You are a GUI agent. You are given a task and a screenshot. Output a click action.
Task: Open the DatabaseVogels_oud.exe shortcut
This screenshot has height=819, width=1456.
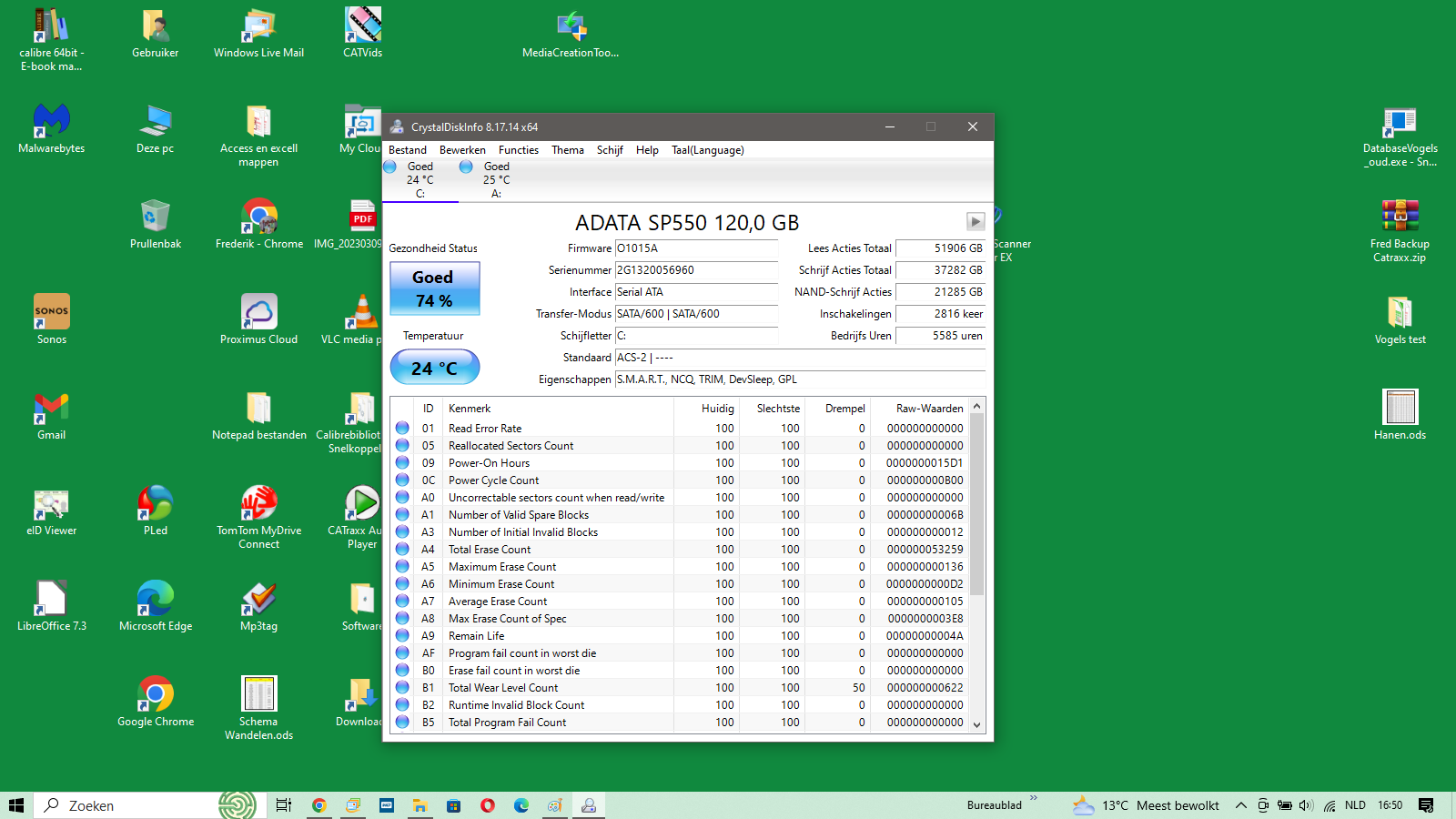tap(1400, 136)
